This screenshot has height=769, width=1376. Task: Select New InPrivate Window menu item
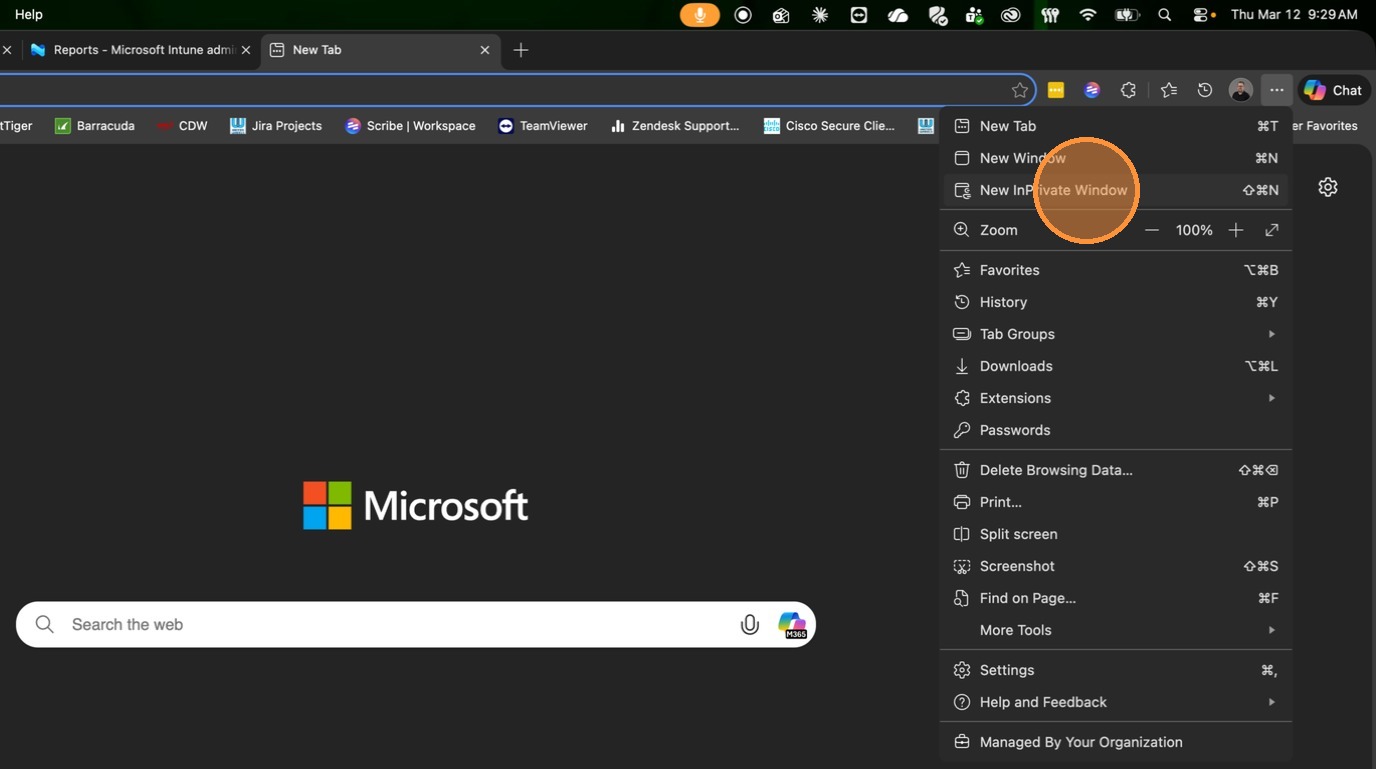[x=1053, y=190]
